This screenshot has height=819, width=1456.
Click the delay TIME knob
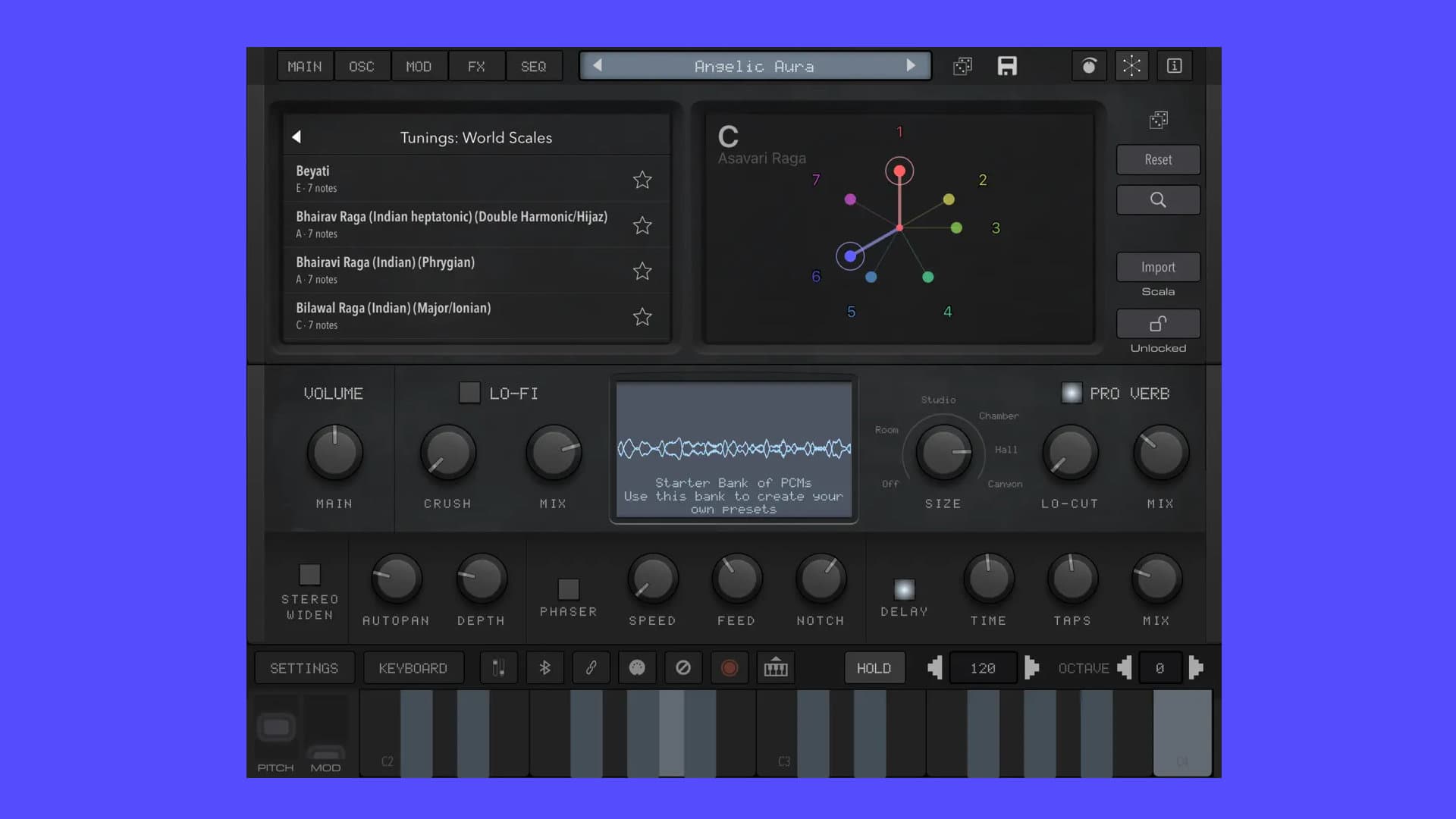tap(989, 579)
